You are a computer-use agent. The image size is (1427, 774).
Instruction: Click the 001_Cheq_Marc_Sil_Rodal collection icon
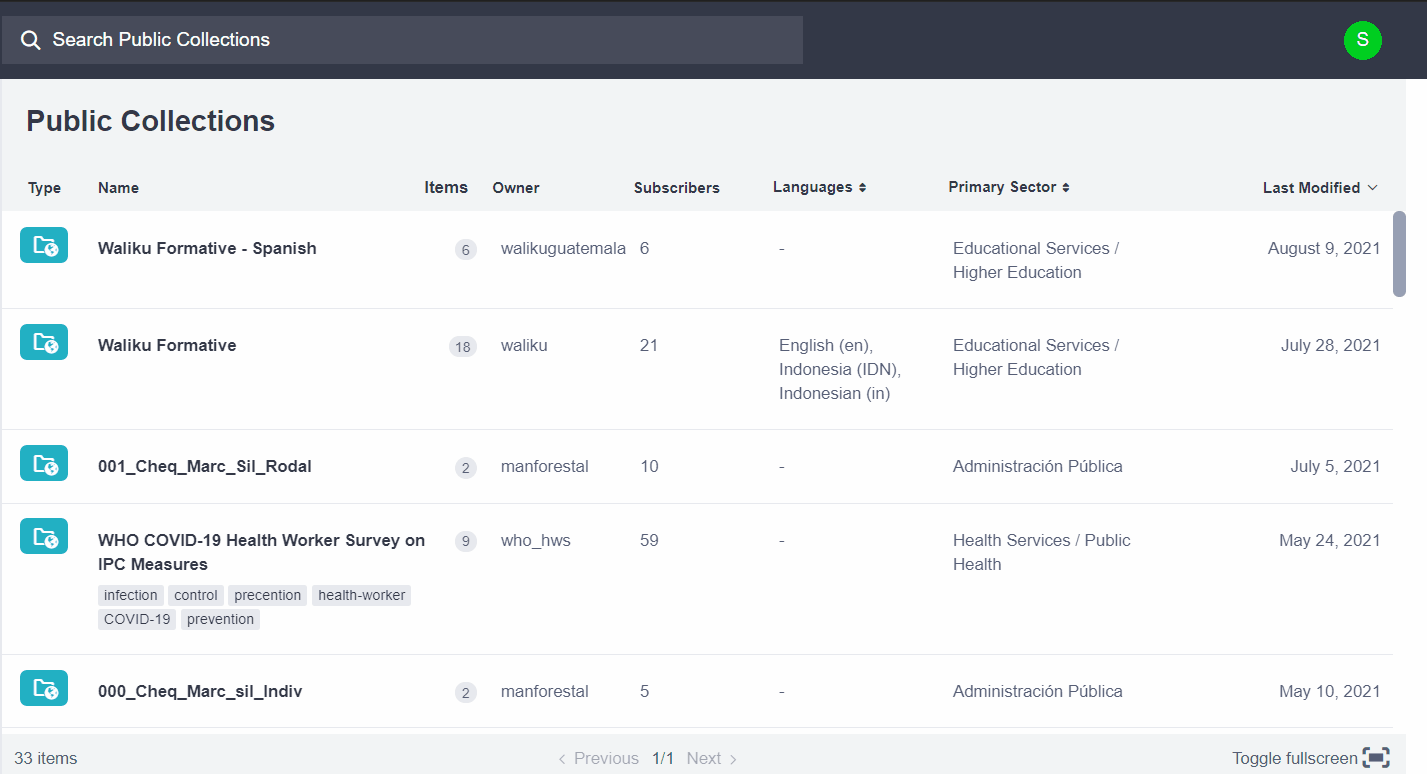(x=44, y=464)
